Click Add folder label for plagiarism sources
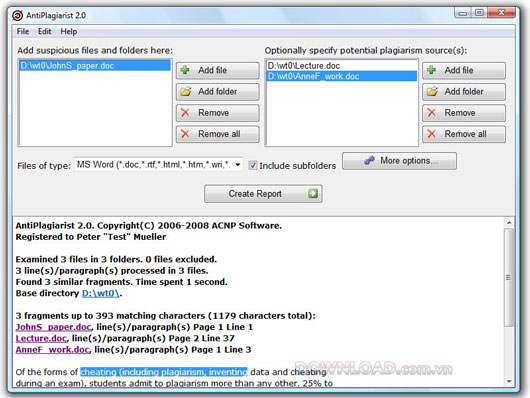The width and height of the screenshot is (530, 398). point(464,91)
